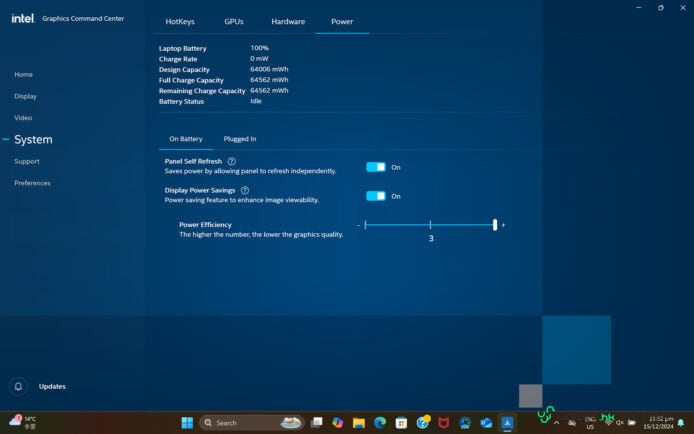Click battery icon in system tray

pos(632,423)
